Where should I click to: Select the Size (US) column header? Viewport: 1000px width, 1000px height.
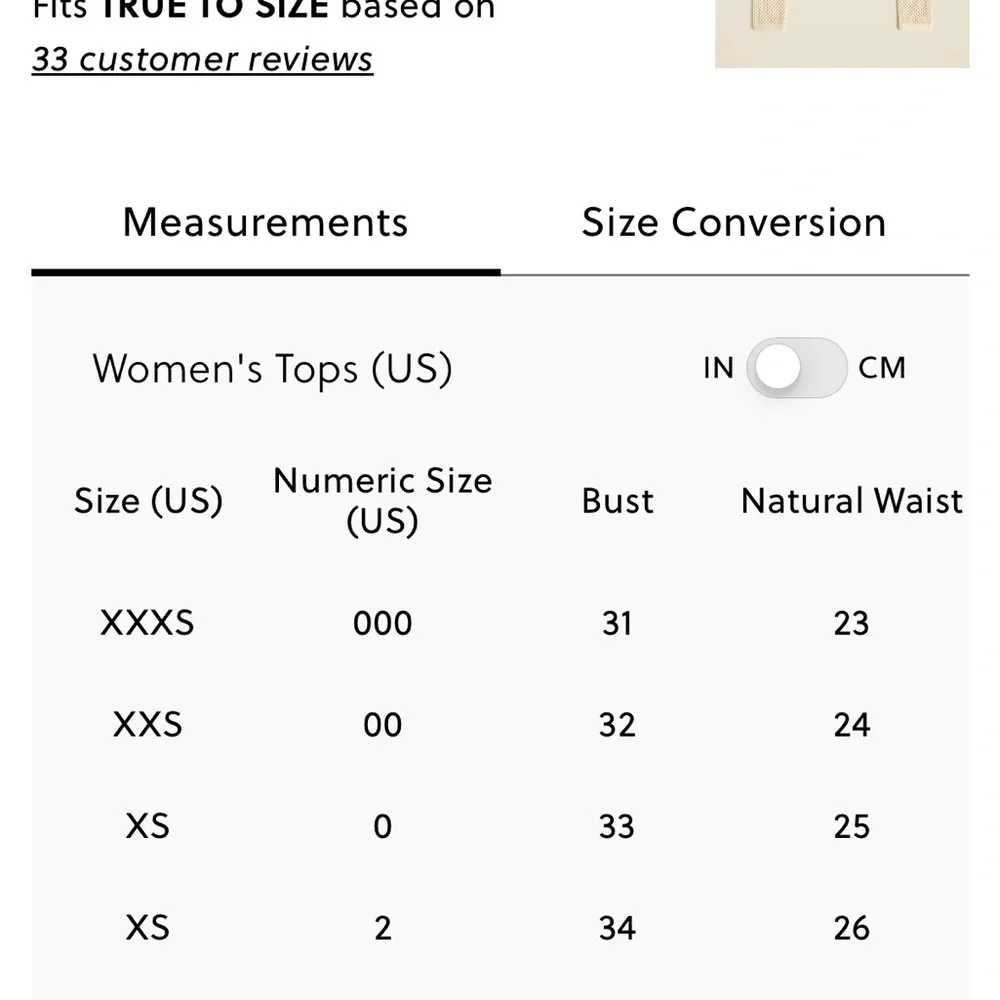tap(148, 500)
